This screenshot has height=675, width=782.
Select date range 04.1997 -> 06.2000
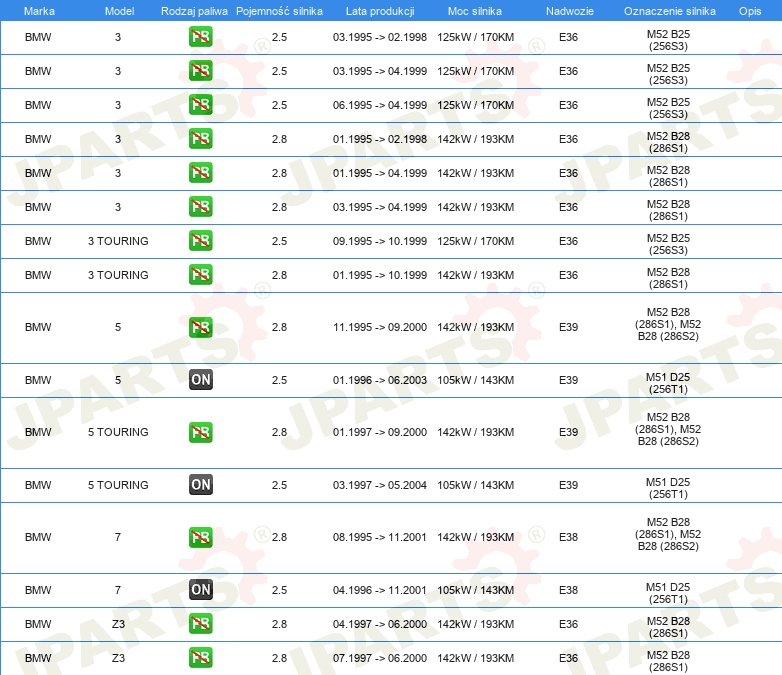click(x=380, y=624)
